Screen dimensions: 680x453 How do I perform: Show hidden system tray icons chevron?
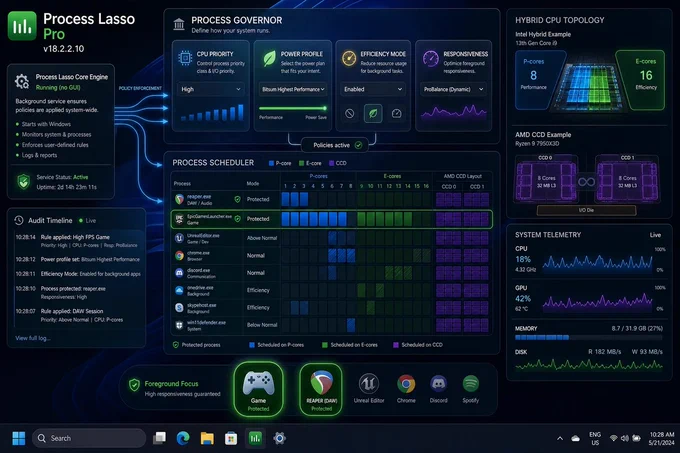[560, 439]
